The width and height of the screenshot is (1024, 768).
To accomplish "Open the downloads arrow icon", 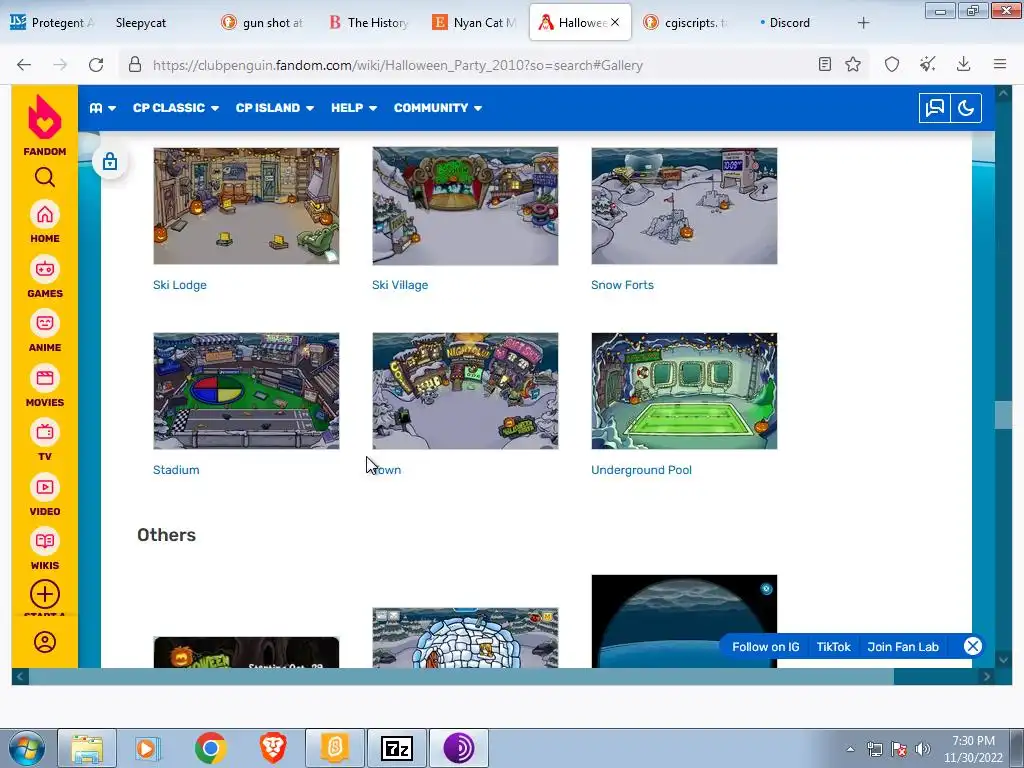I will [x=963, y=64].
